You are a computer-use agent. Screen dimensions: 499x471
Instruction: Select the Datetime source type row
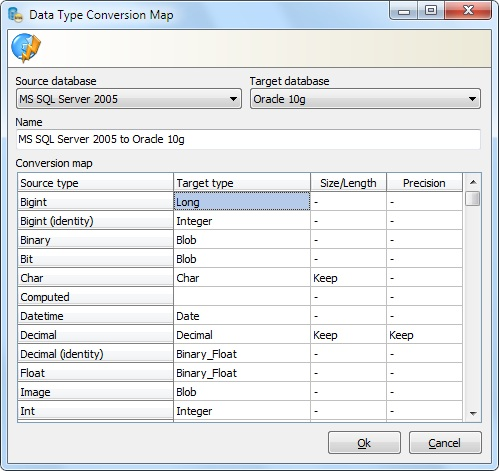96,315
